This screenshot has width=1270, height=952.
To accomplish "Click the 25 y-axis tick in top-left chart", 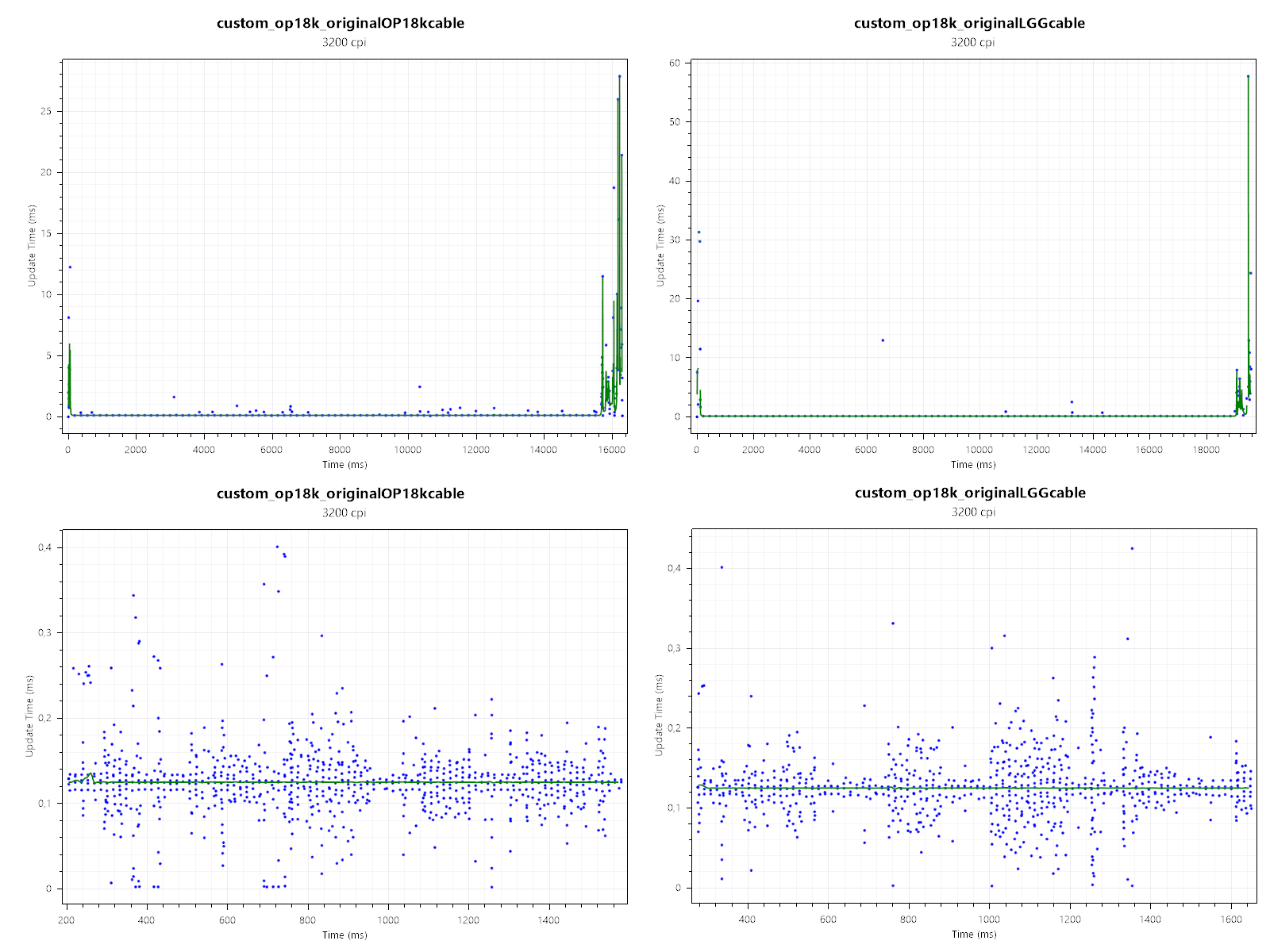I will pyautogui.click(x=46, y=111).
